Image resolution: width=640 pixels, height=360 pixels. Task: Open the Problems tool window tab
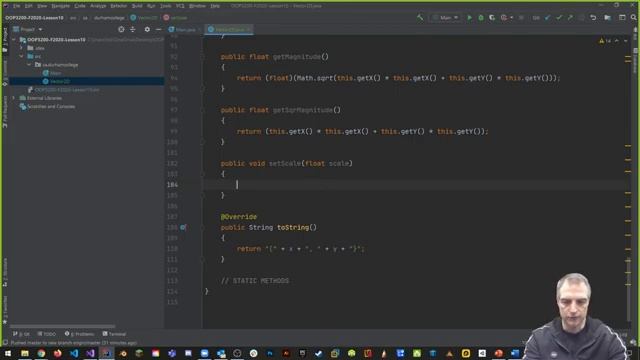coord(79,334)
